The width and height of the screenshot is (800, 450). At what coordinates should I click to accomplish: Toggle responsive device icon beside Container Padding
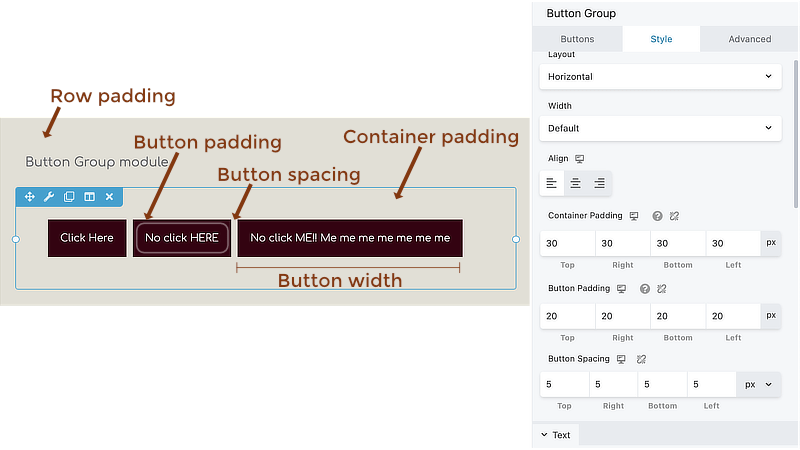pyautogui.click(x=634, y=216)
